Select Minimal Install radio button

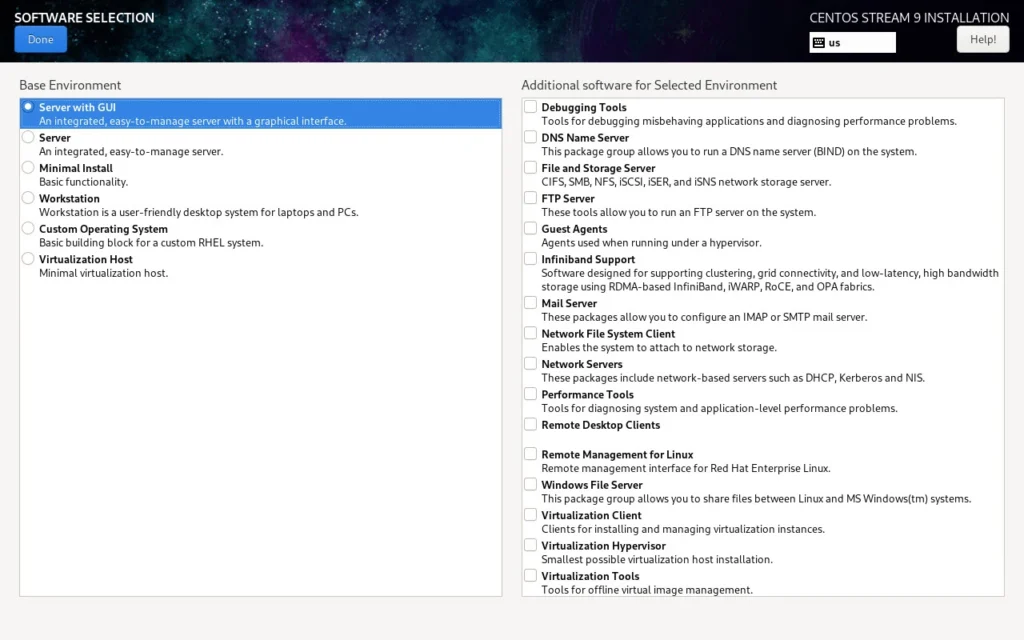(x=28, y=168)
